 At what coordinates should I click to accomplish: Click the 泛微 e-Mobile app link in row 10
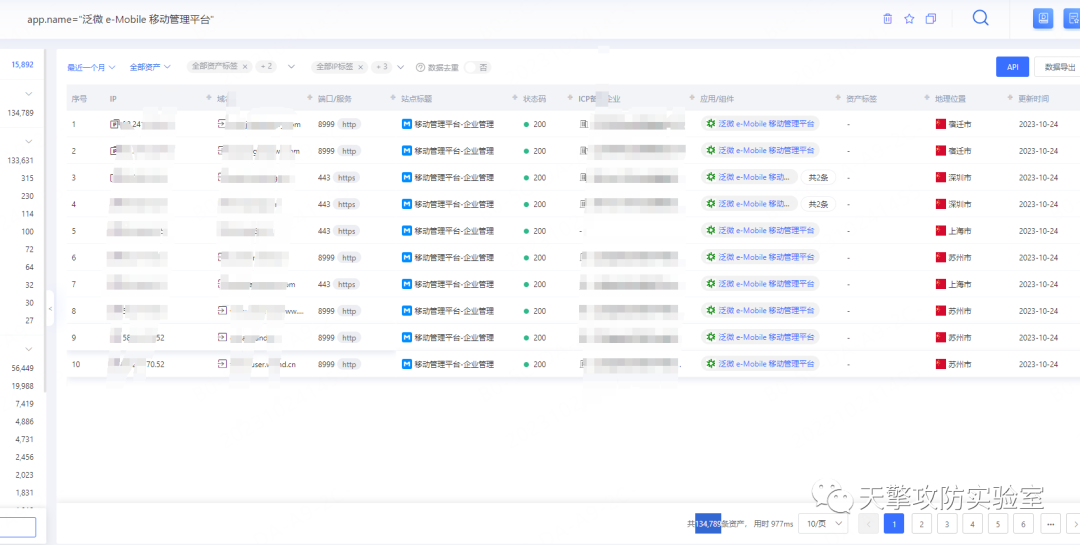point(766,364)
